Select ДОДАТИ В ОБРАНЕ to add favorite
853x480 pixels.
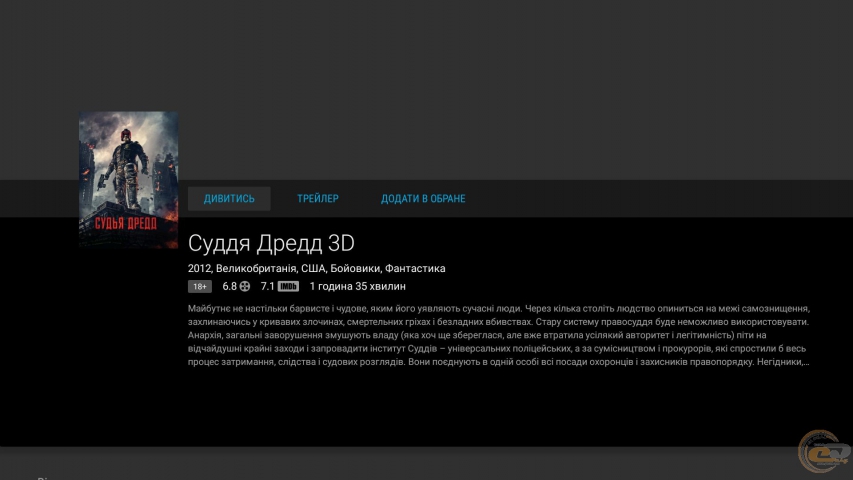[x=423, y=199]
